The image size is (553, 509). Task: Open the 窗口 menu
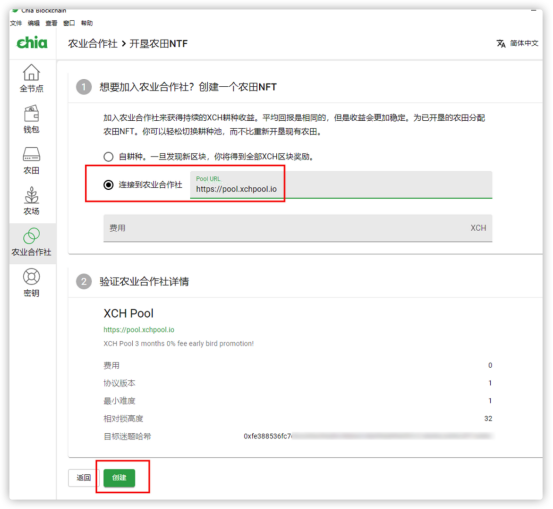tap(69, 23)
